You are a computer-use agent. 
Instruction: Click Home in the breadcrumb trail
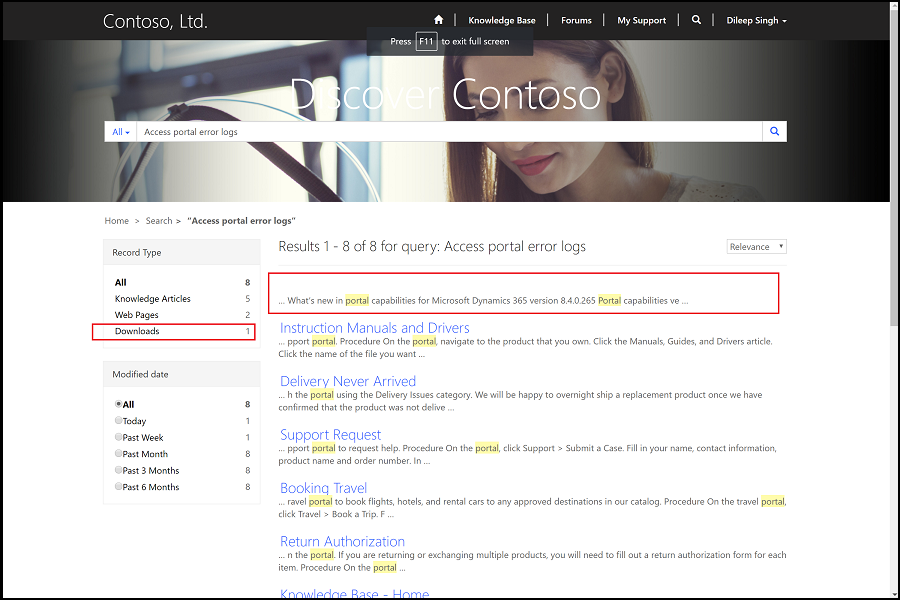pyautogui.click(x=116, y=220)
